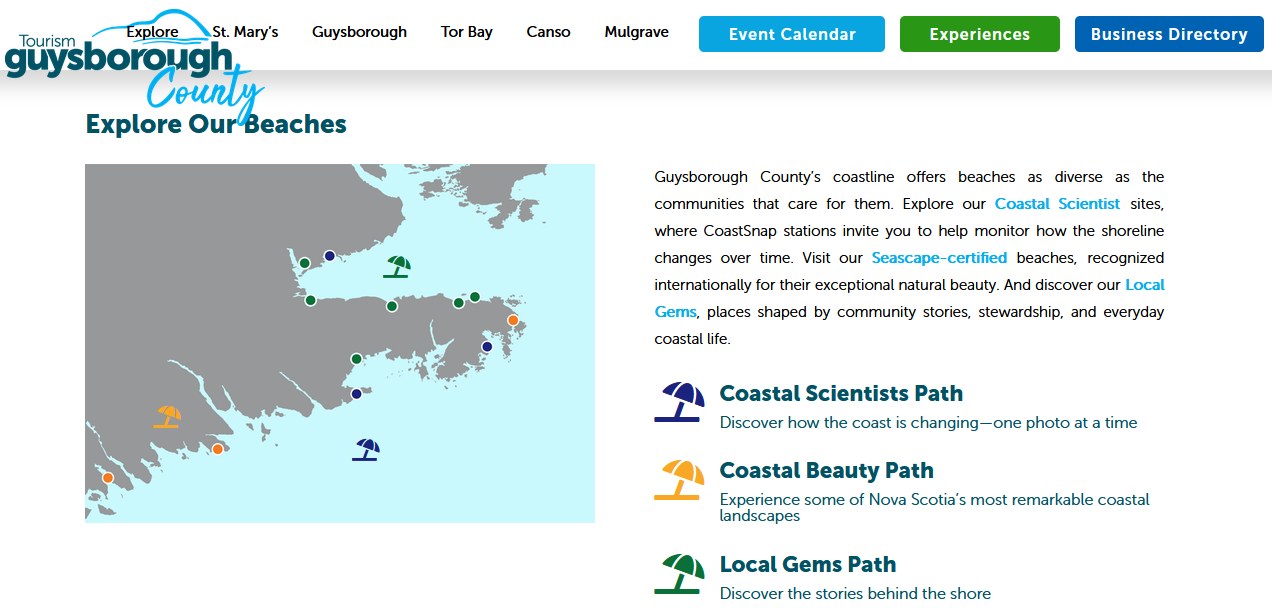Click the green Experiences button
The height and width of the screenshot is (608, 1272).
pos(979,34)
